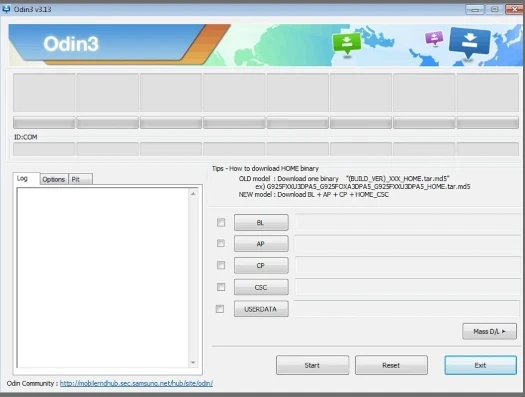The width and height of the screenshot is (525, 397).
Task: Switch to the Pit tab
Action: [x=80, y=179]
